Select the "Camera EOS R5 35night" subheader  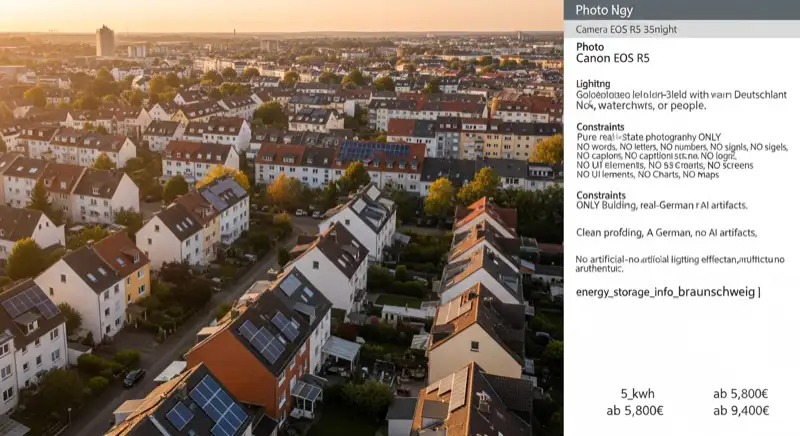click(x=682, y=29)
